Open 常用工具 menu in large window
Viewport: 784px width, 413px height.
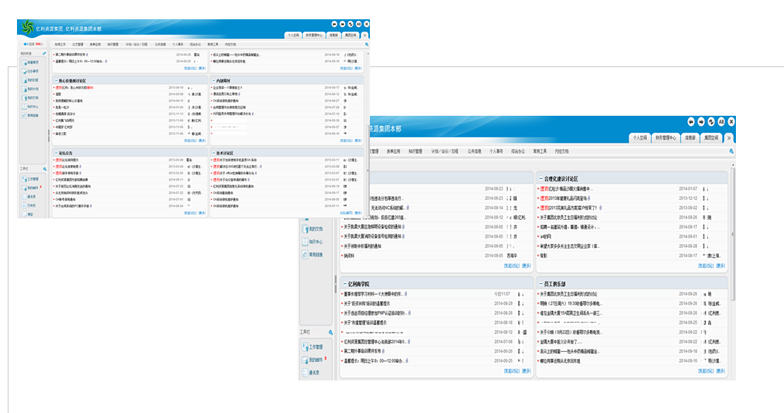pos(540,151)
